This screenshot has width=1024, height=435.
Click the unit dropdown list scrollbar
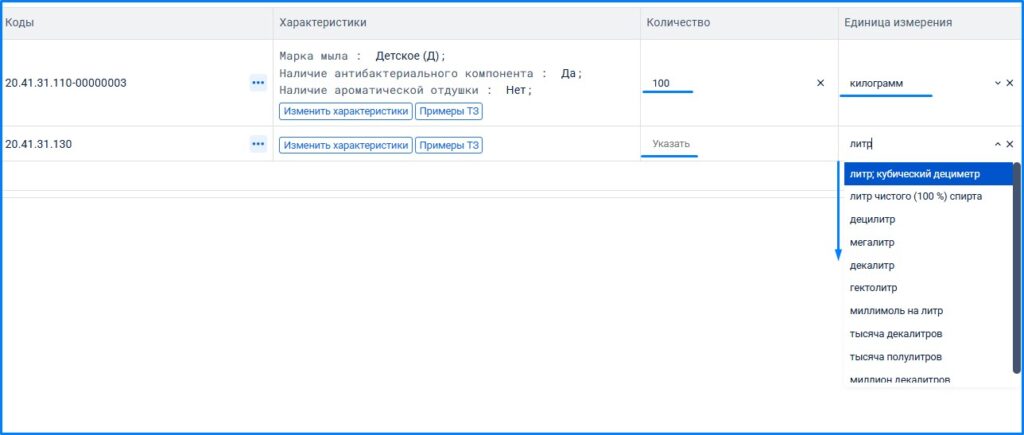pyautogui.click(x=1017, y=268)
